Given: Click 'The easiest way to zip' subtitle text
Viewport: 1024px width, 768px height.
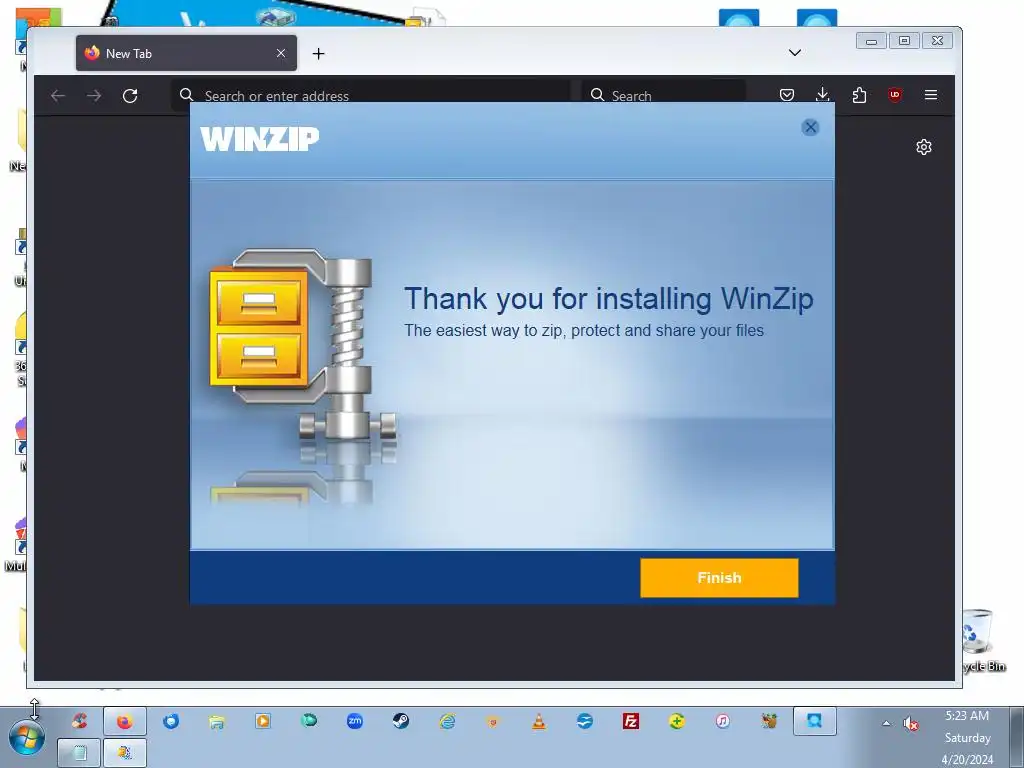Looking at the screenshot, I should point(584,330).
